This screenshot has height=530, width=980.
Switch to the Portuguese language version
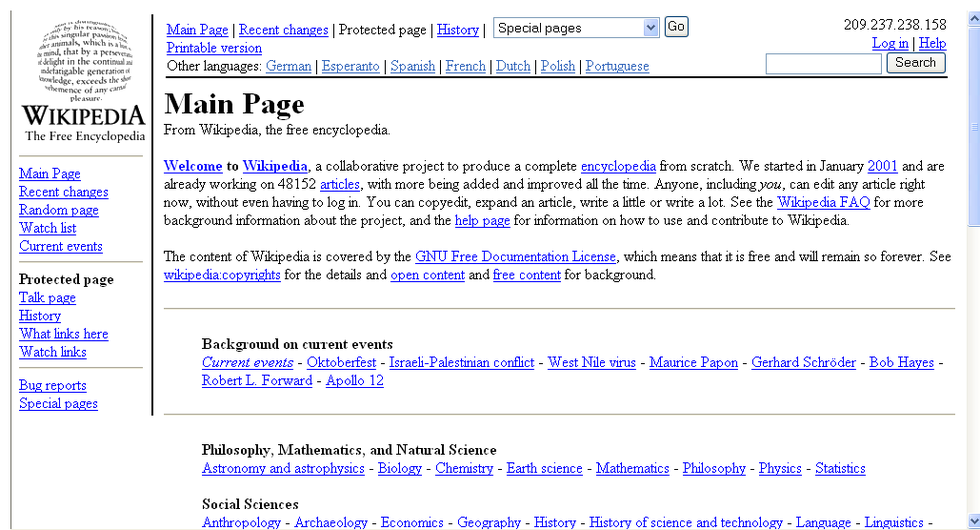[617, 66]
